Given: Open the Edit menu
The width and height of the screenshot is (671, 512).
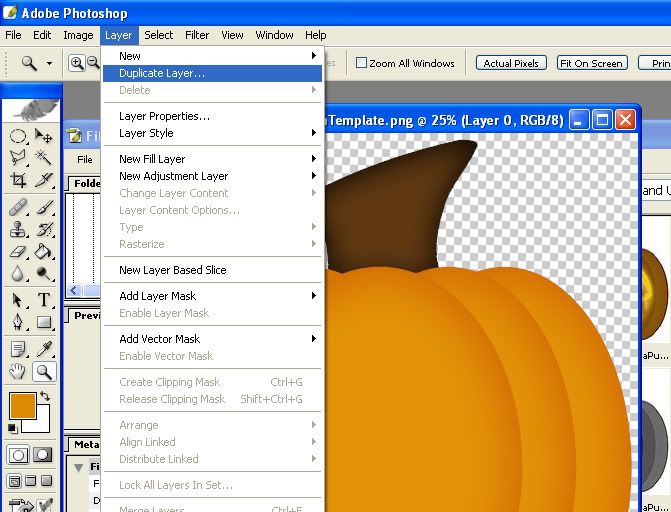Looking at the screenshot, I should pyautogui.click(x=42, y=35).
